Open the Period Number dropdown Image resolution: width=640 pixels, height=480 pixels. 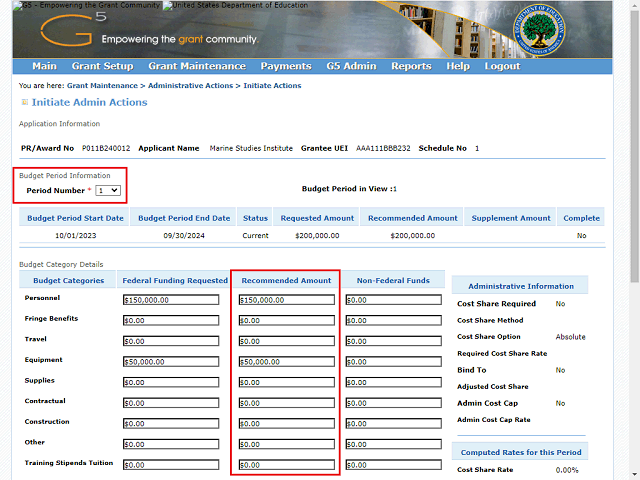[x=108, y=189]
